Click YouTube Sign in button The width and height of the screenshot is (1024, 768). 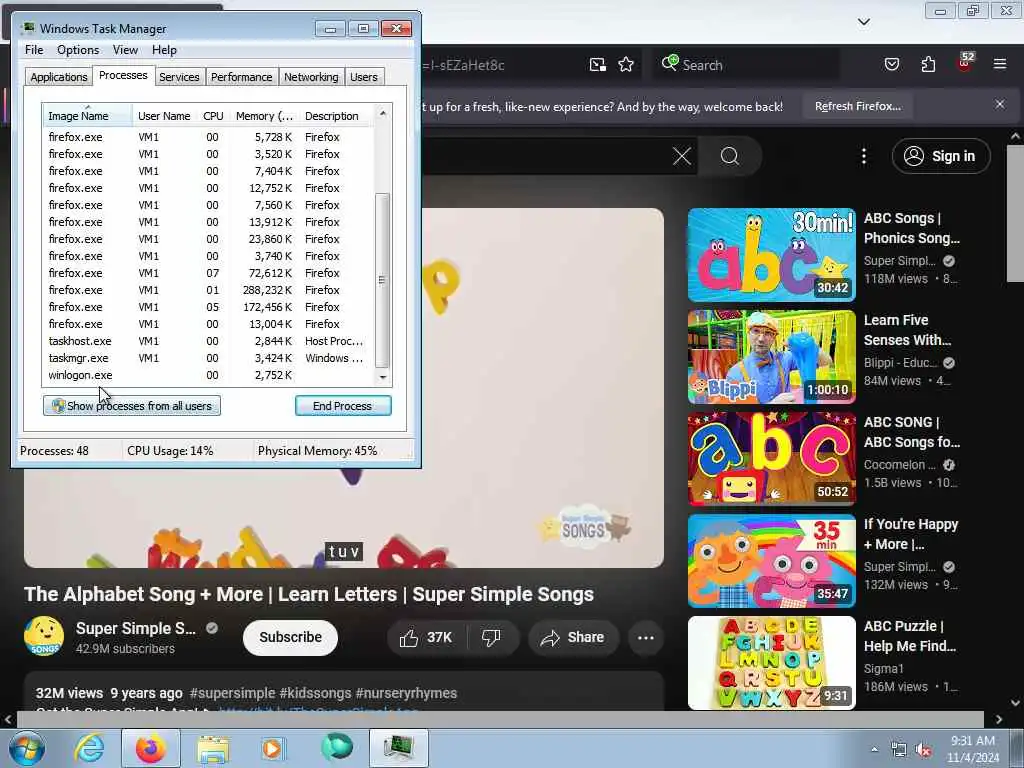pyautogui.click(x=940, y=156)
